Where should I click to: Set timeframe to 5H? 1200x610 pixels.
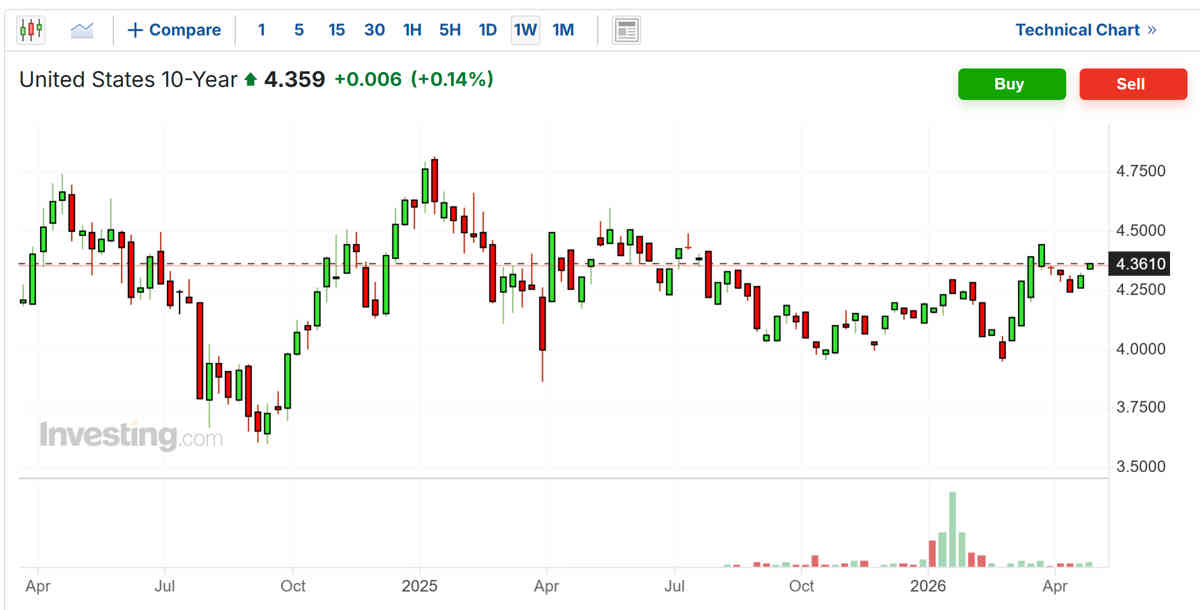(x=450, y=30)
